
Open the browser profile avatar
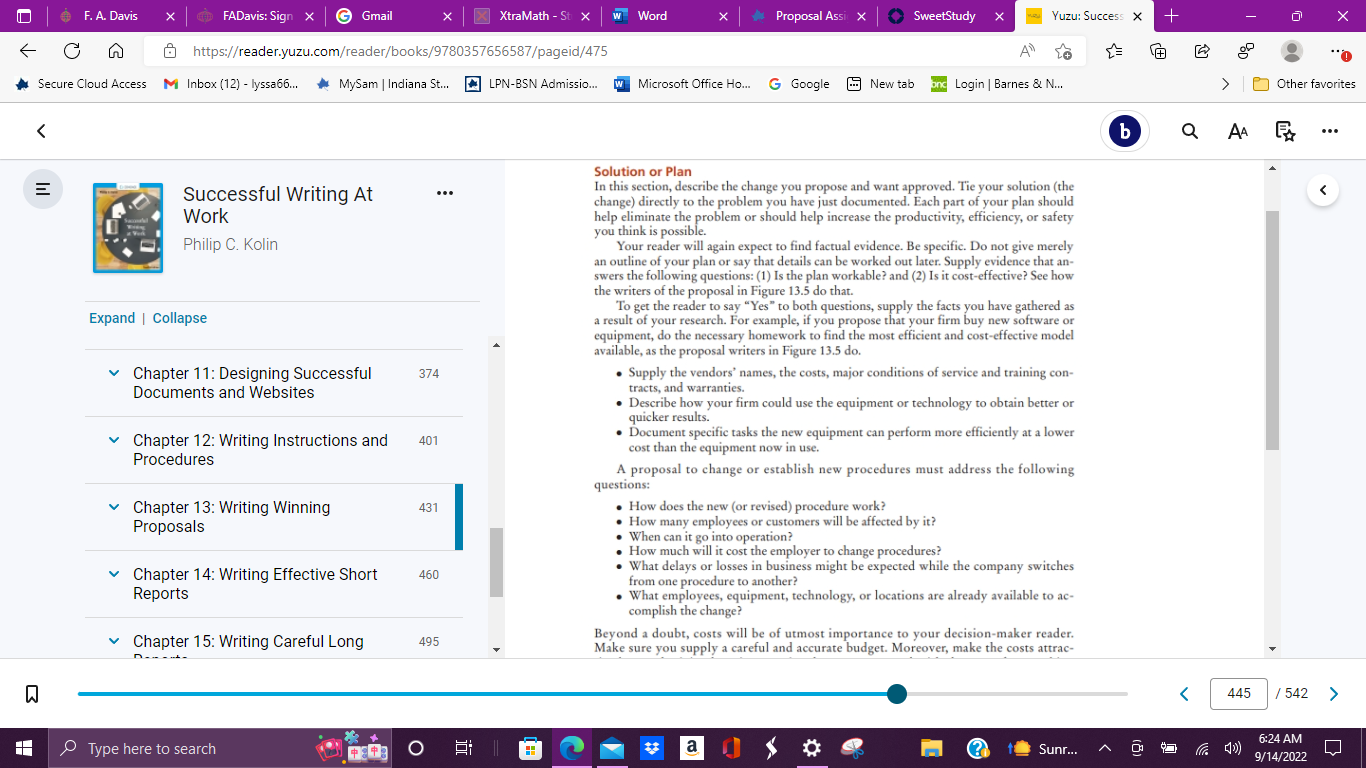1292,51
